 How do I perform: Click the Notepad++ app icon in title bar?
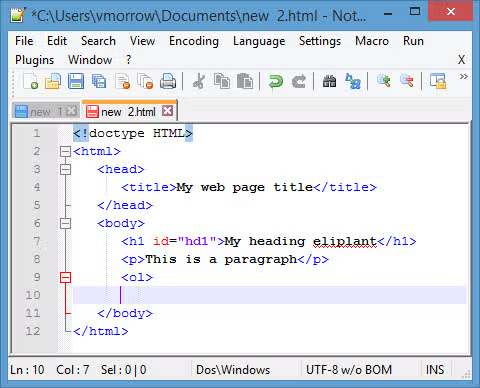tap(18, 15)
